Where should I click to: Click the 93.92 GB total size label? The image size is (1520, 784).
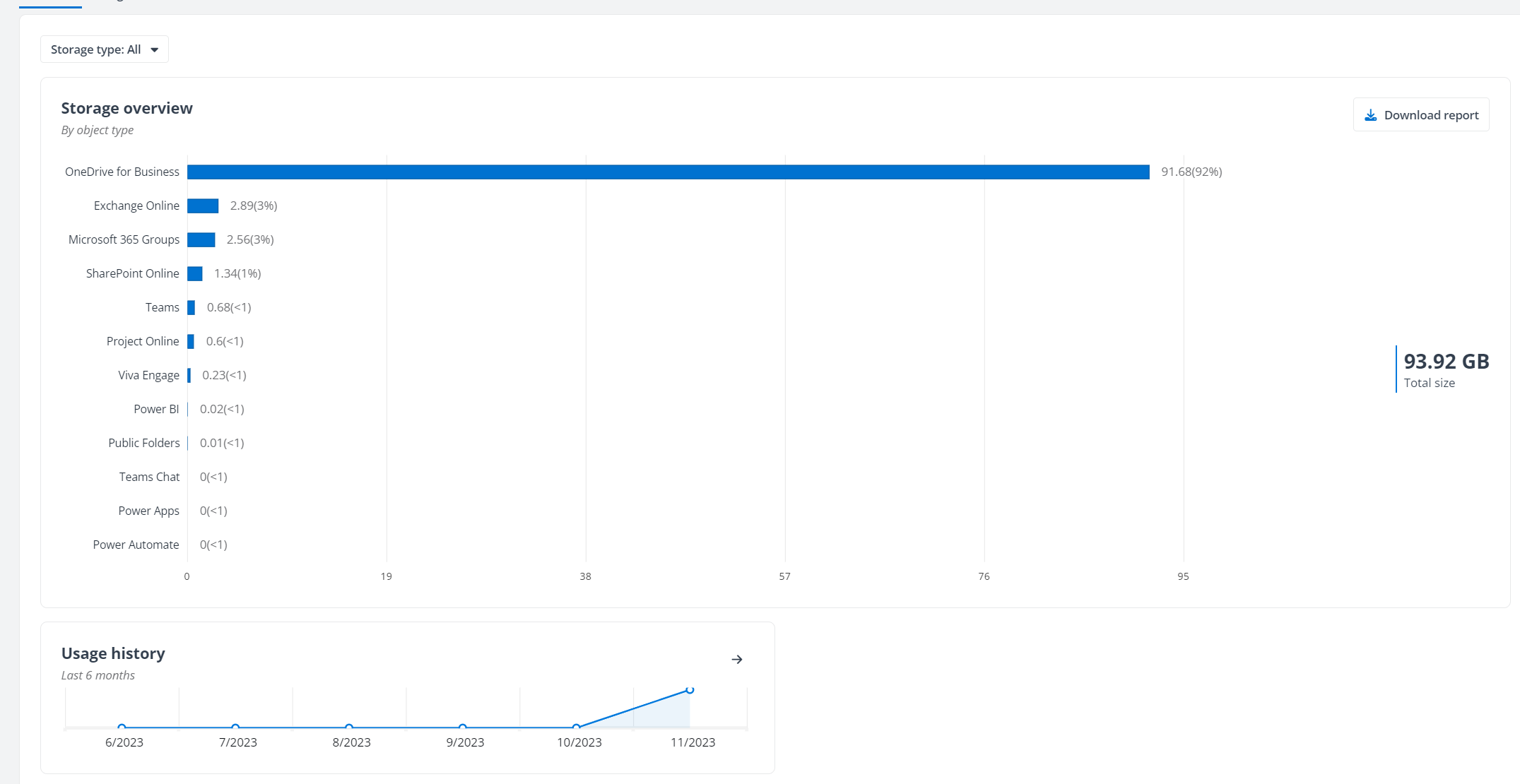(x=1446, y=361)
